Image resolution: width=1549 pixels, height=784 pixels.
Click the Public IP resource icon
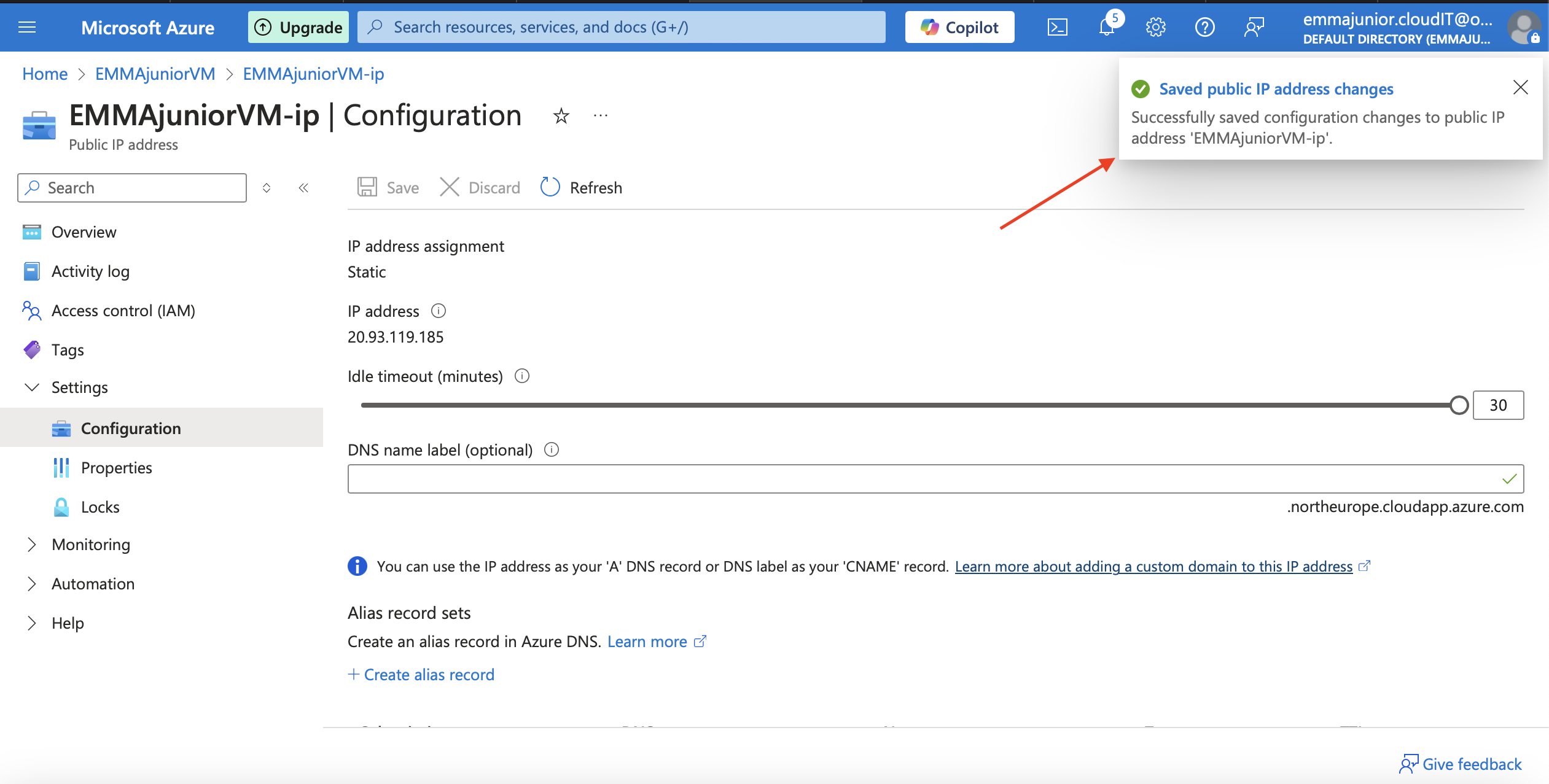[x=39, y=126]
